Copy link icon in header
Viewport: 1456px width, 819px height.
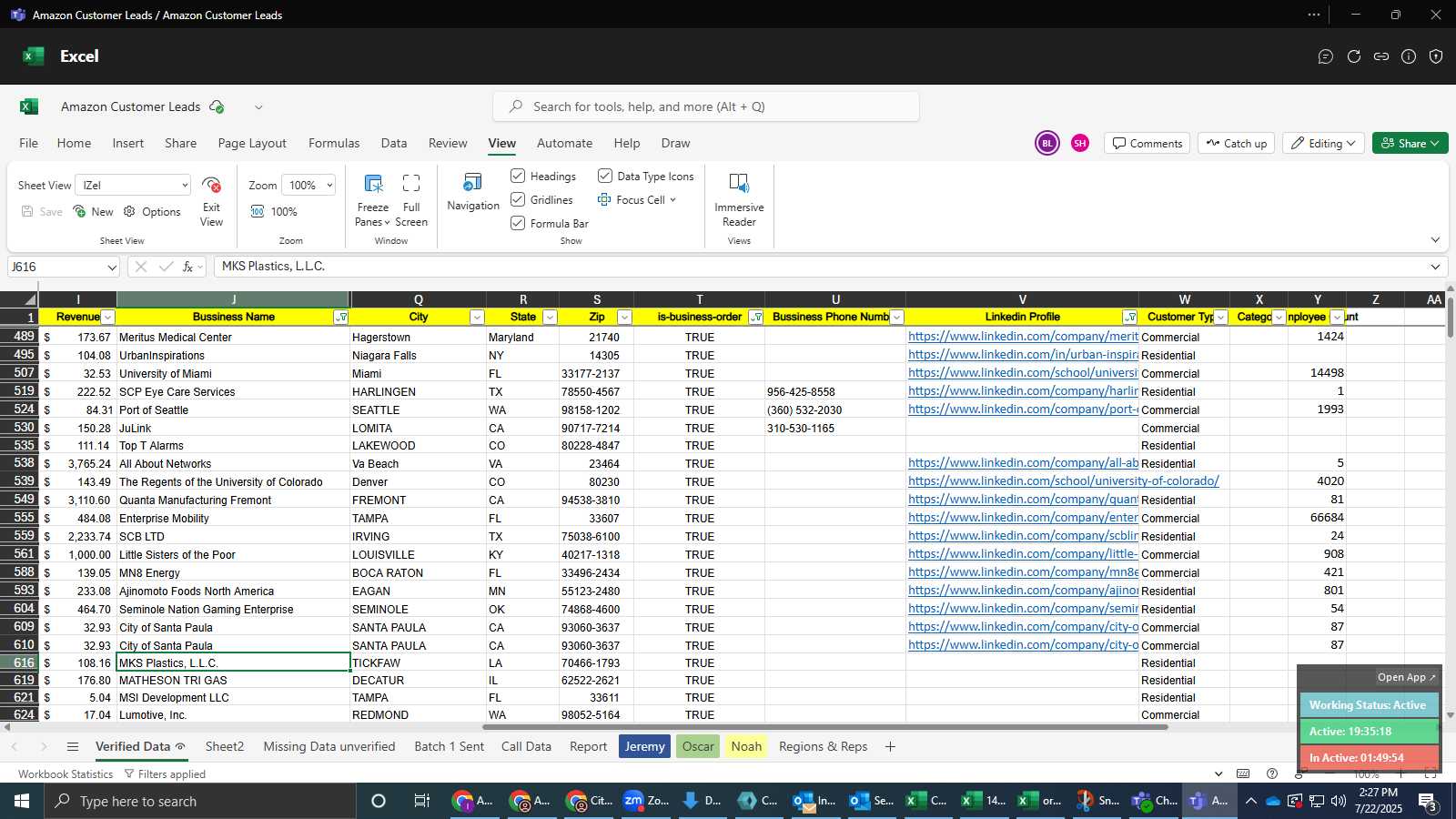(1381, 56)
